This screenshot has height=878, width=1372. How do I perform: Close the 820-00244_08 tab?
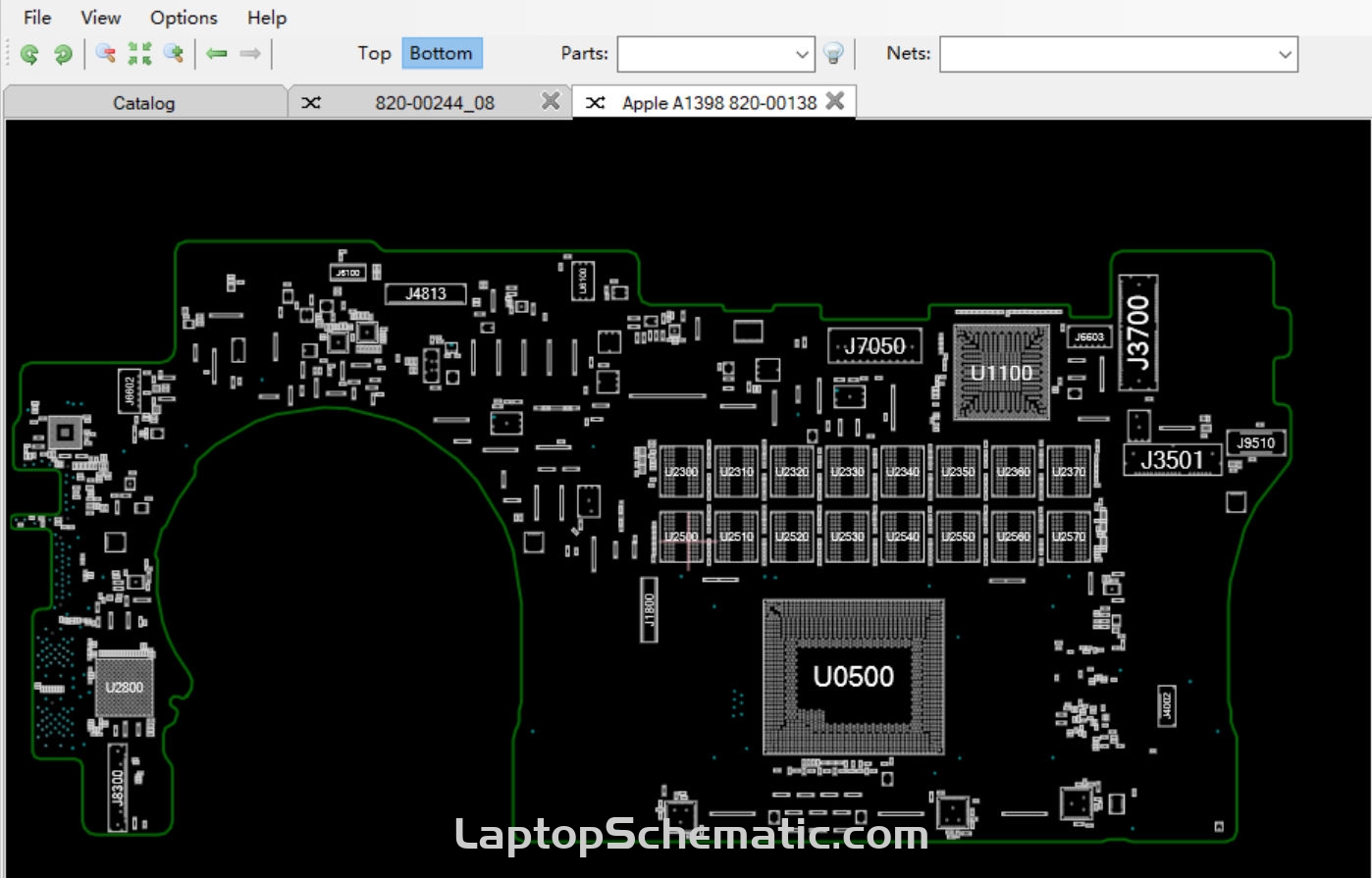(552, 101)
